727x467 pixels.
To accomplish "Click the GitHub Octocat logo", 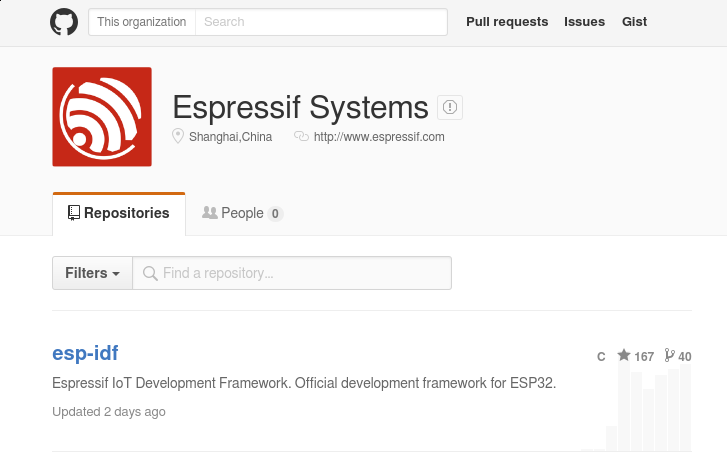I will coord(64,22).
